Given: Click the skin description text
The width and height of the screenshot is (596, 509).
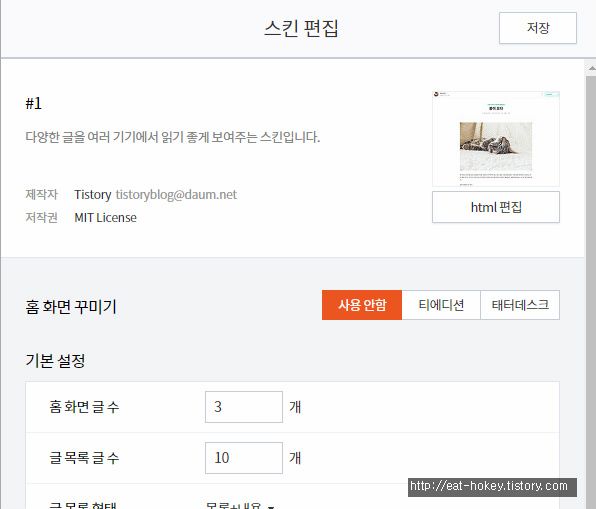Looking at the screenshot, I should 173,137.
